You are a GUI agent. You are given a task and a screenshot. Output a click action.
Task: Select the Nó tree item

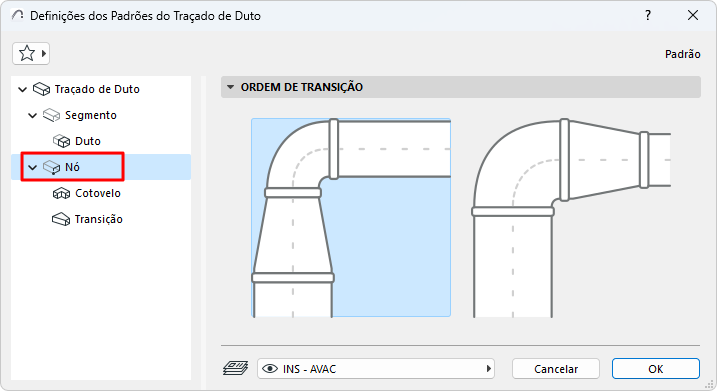pyautogui.click(x=101, y=167)
